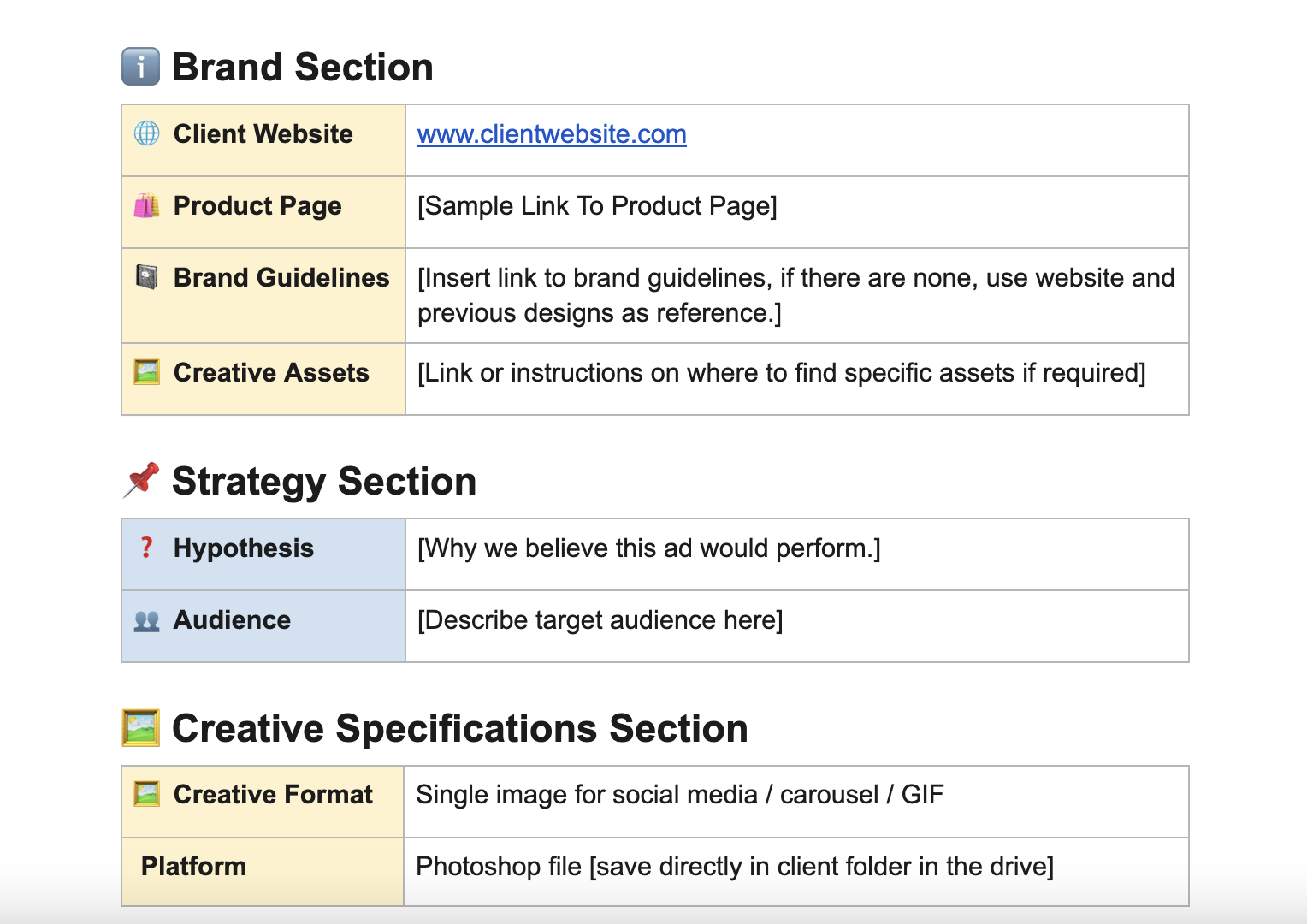Click the red question mark beside Hypothesis
The image size is (1307, 924).
point(147,548)
